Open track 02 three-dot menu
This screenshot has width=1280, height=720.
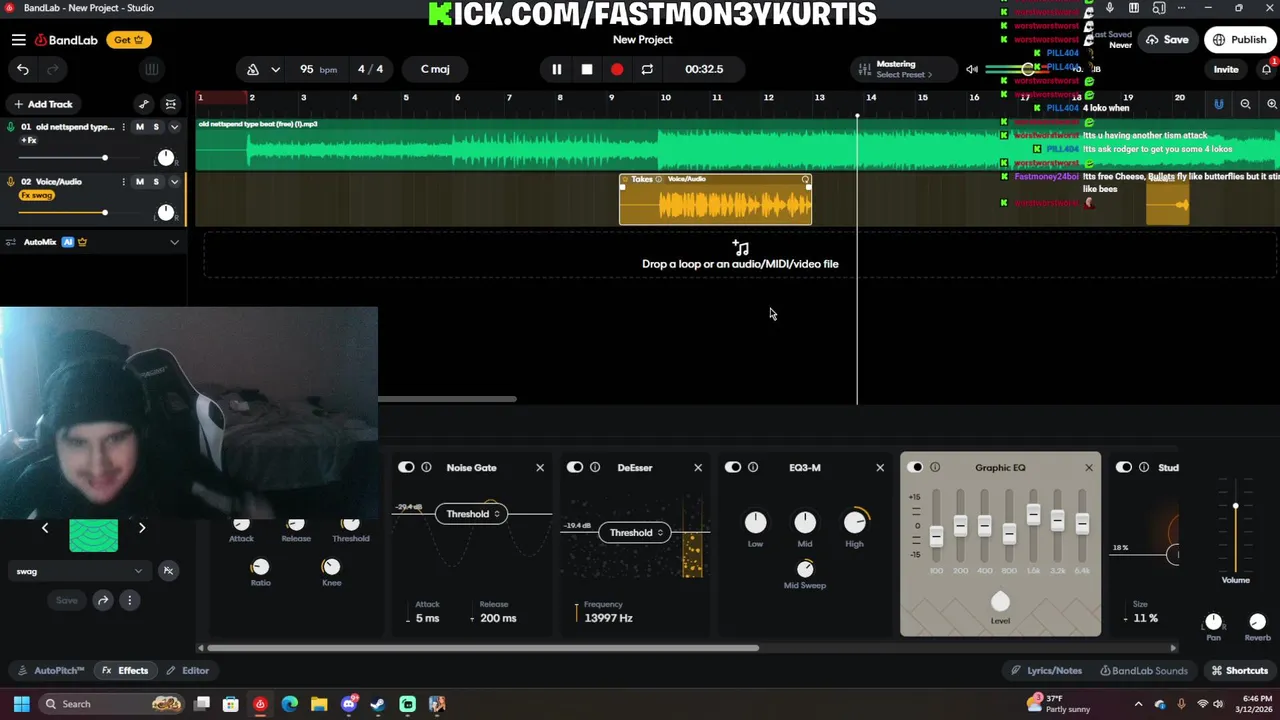tap(124, 182)
